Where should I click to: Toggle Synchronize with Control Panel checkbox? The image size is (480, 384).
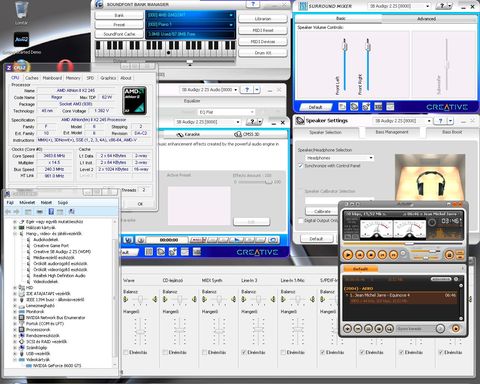[301, 166]
